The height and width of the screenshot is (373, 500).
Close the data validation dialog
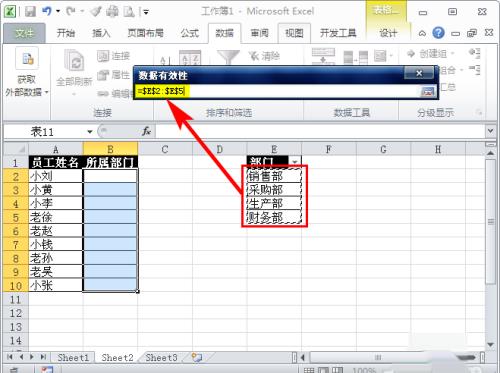click(419, 73)
